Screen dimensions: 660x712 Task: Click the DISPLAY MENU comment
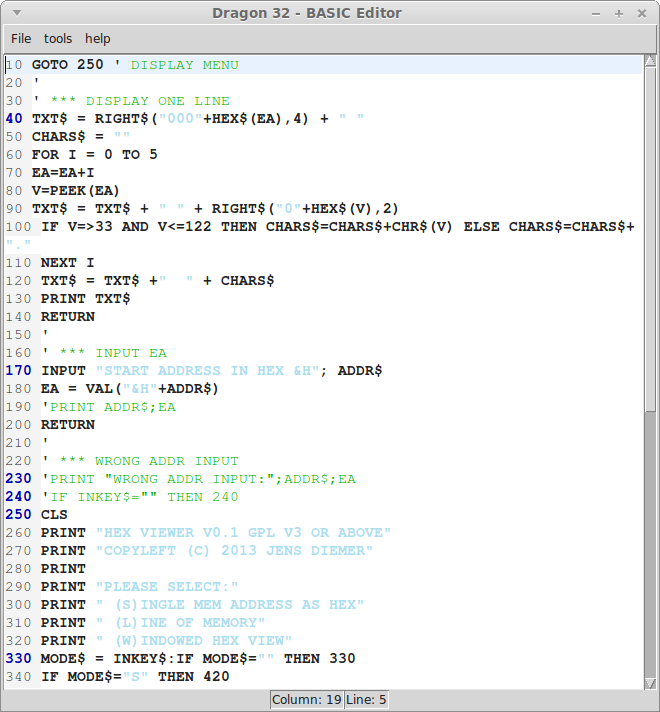(x=184, y=65)
